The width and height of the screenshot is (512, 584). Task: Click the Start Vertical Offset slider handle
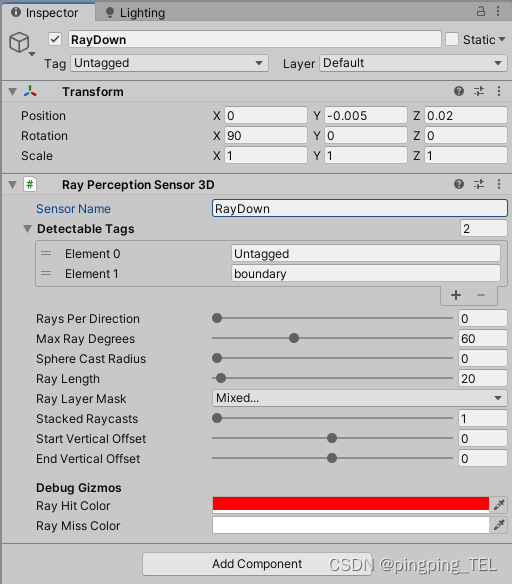click(332, 438)
